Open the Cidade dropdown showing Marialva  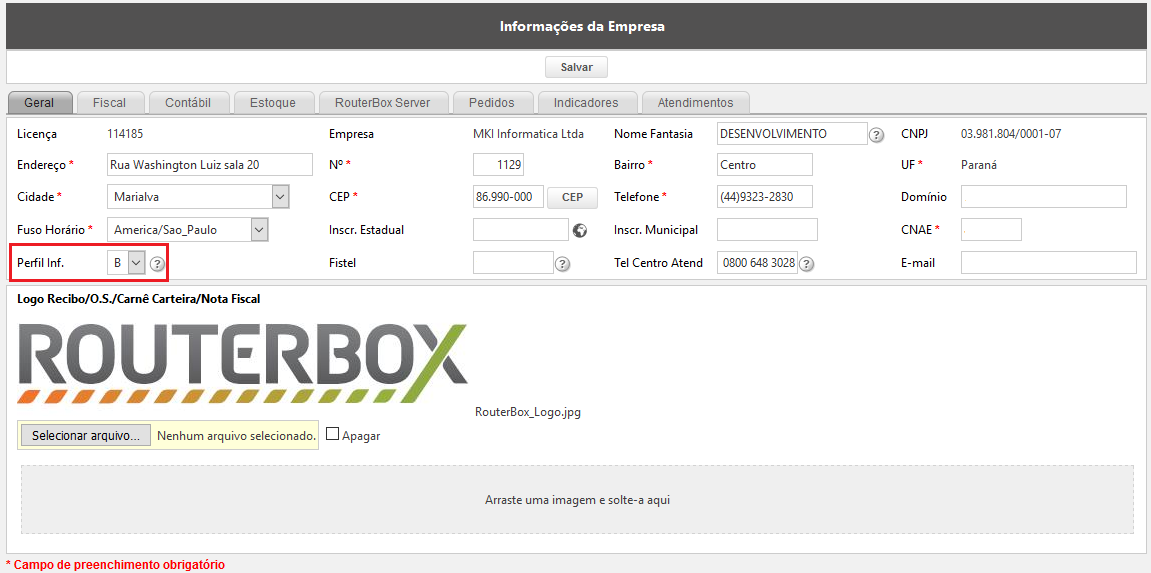click(x=198, y=197)
